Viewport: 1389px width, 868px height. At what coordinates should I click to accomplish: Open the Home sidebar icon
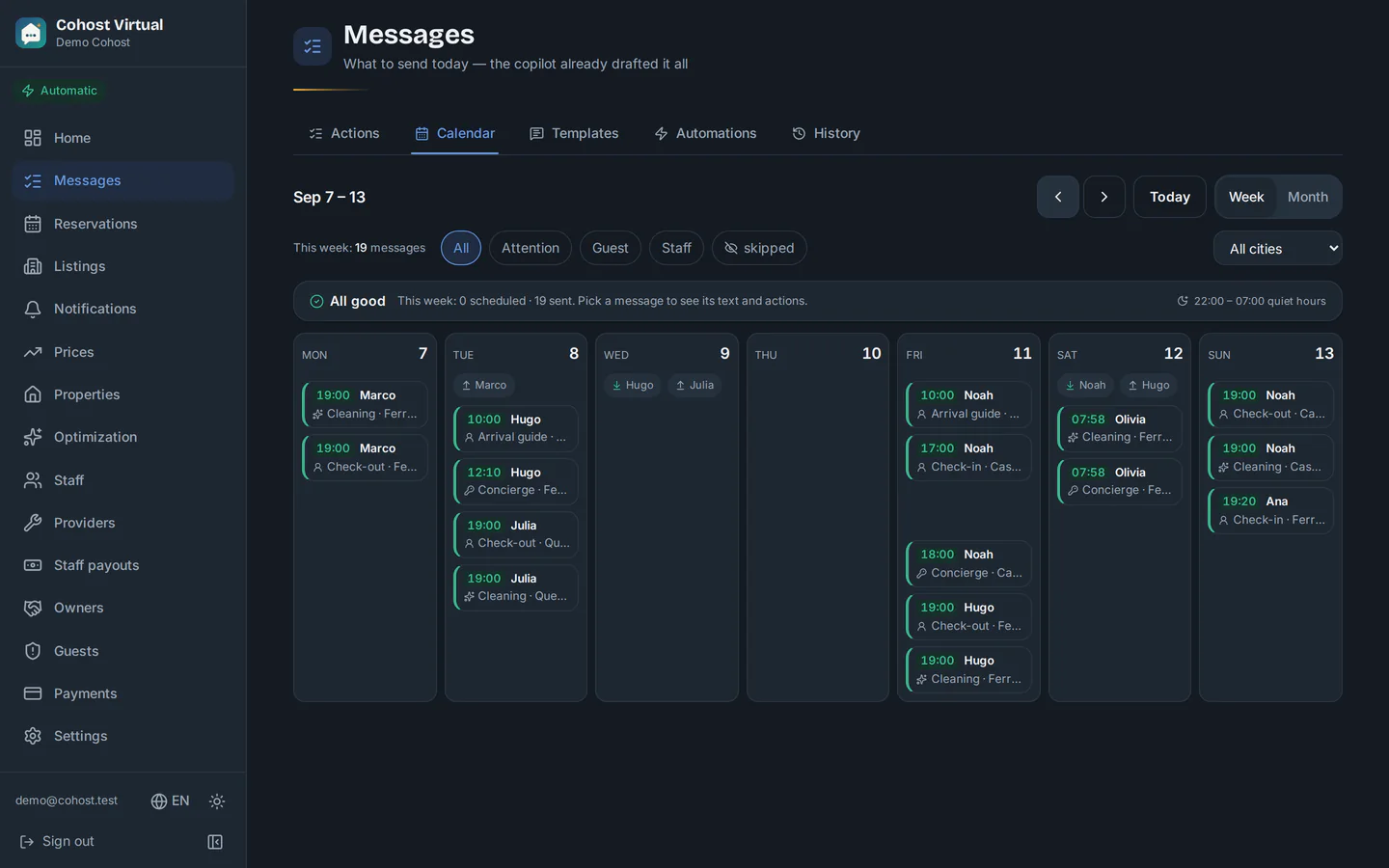pos(33,138)
